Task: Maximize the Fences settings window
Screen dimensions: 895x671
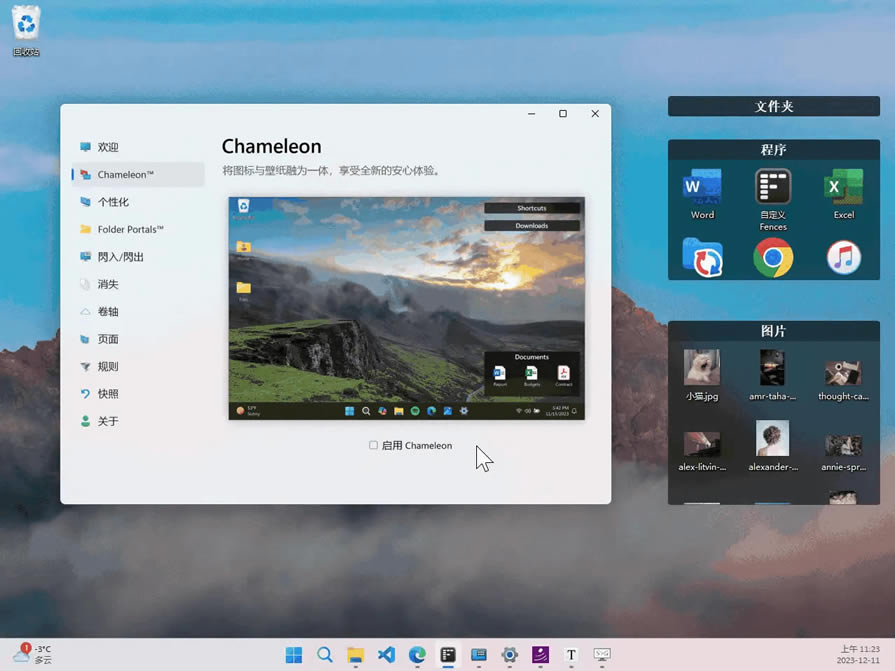Action: coord(563,114)
